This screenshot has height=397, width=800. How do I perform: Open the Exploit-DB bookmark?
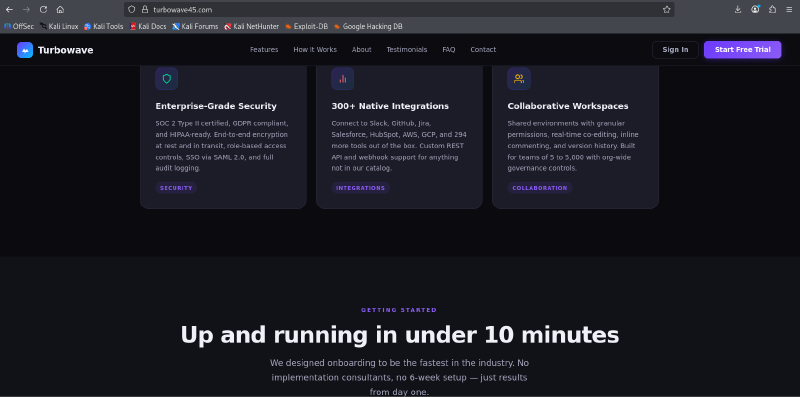coord(306,26)
